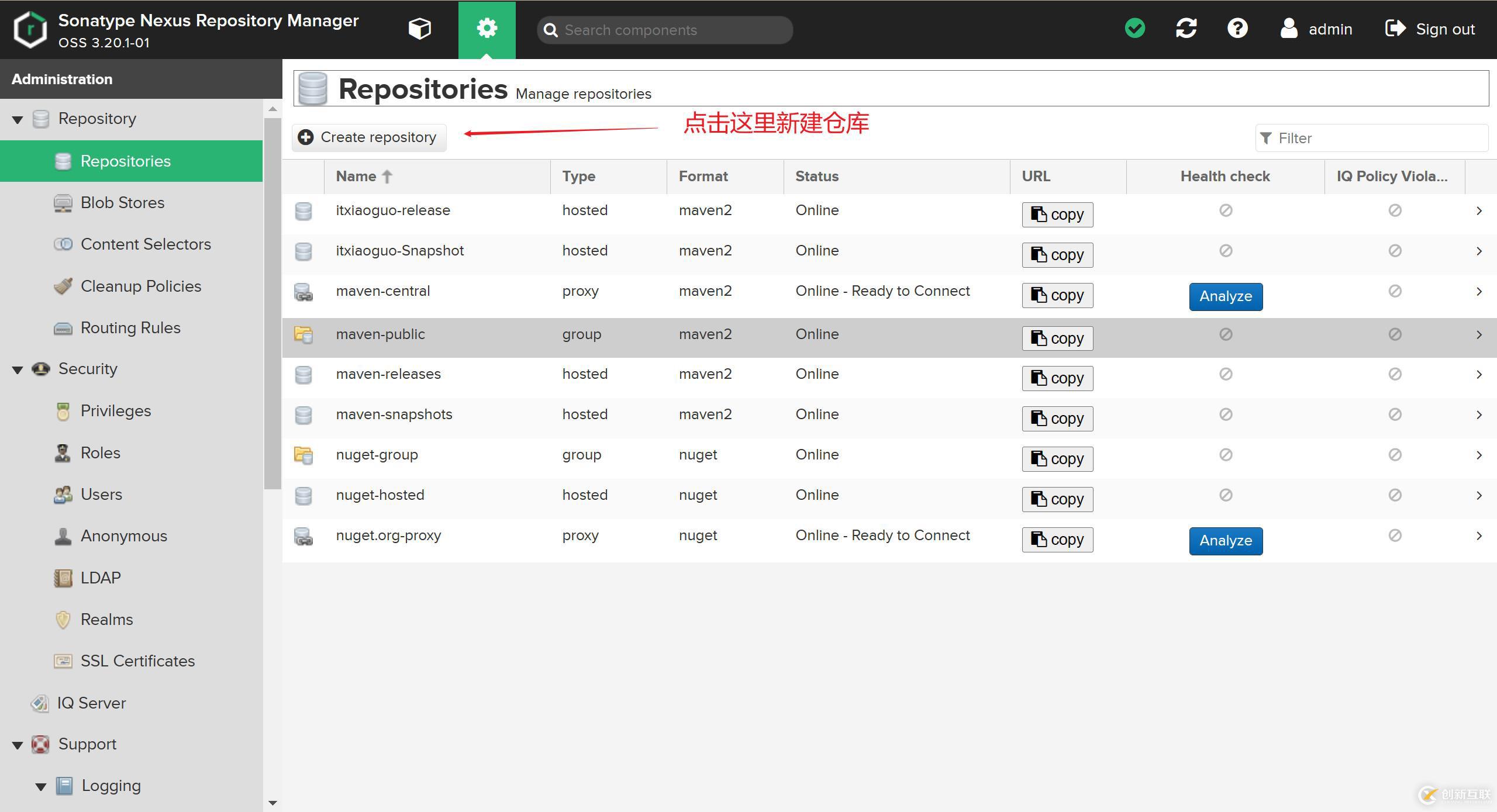Copy URL of nuget.org-proxy
The width and height of the screenshot is (1497, 812).
point(1057,540)
